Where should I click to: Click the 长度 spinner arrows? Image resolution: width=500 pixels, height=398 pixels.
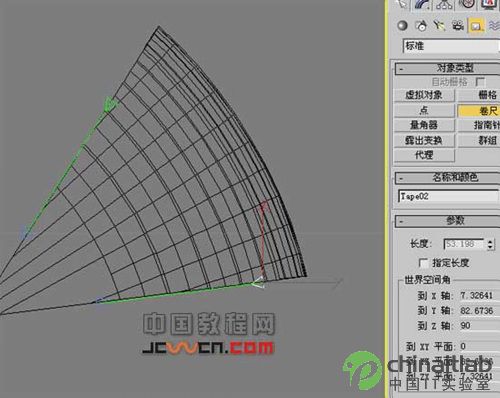click(490, 244)
